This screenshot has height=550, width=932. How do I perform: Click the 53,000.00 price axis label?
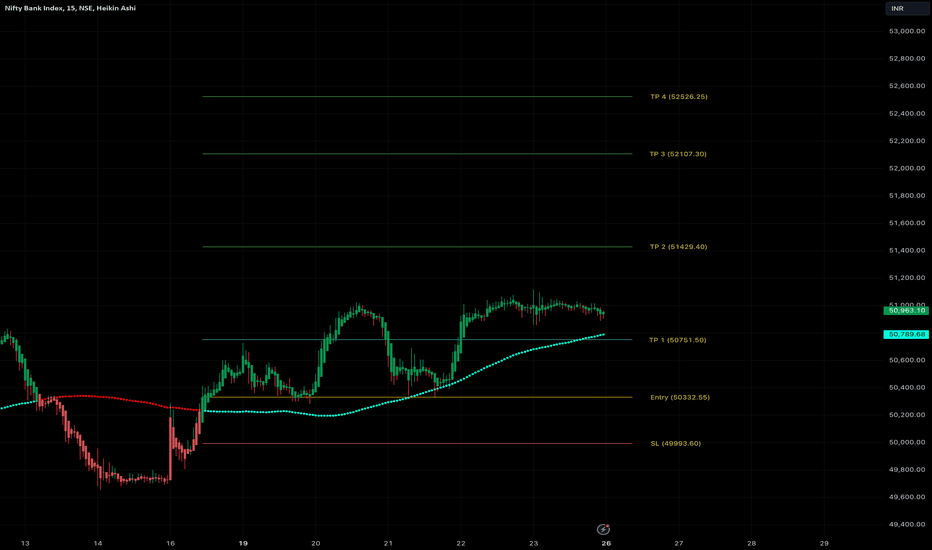(907, 31)
